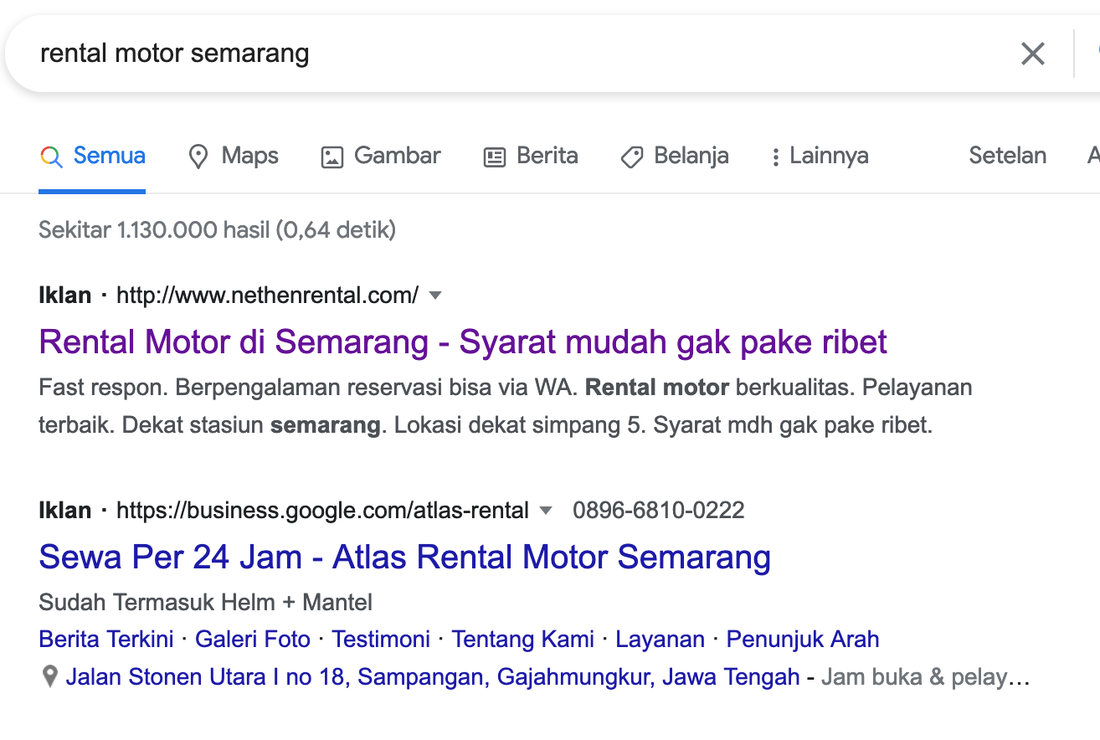
Task: Switch to the Berita tab
Action: [547, 156]
